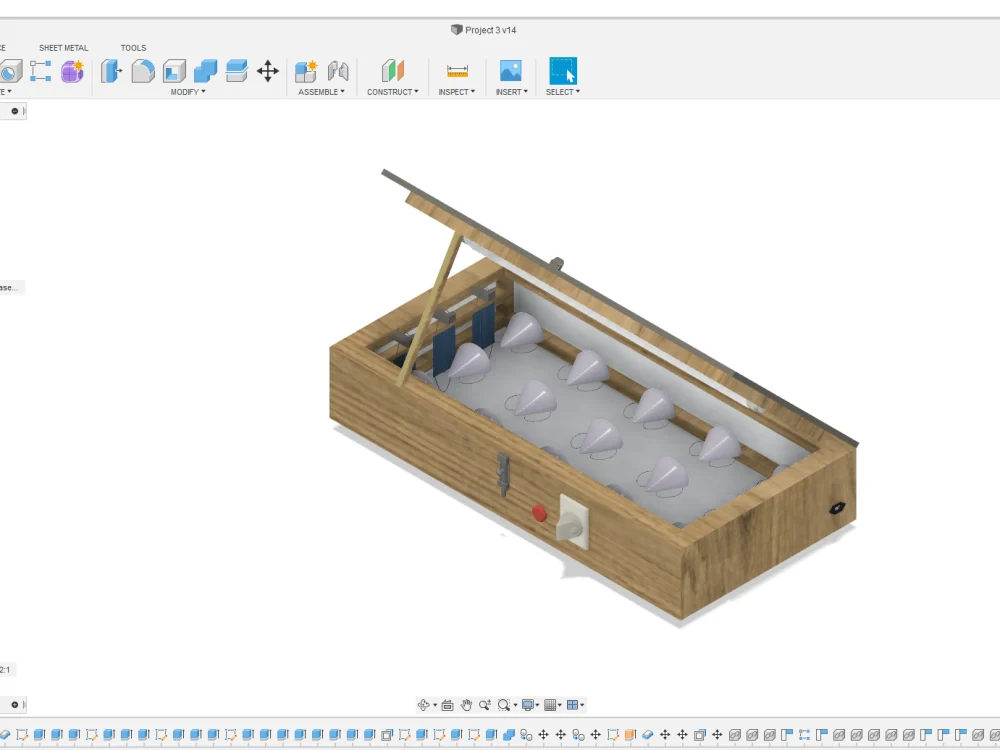Click the Zoom tool in the navigation bar
1000x750 pixels.
coord(484,704)
